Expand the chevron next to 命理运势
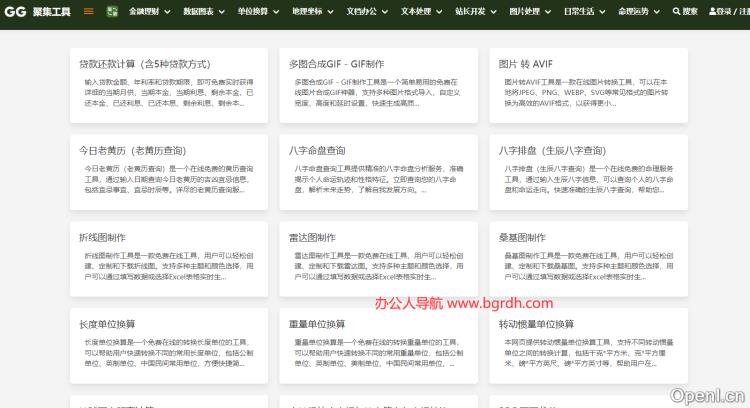The width and height of the screenshot is (750, 408). (x=657, y=11)
